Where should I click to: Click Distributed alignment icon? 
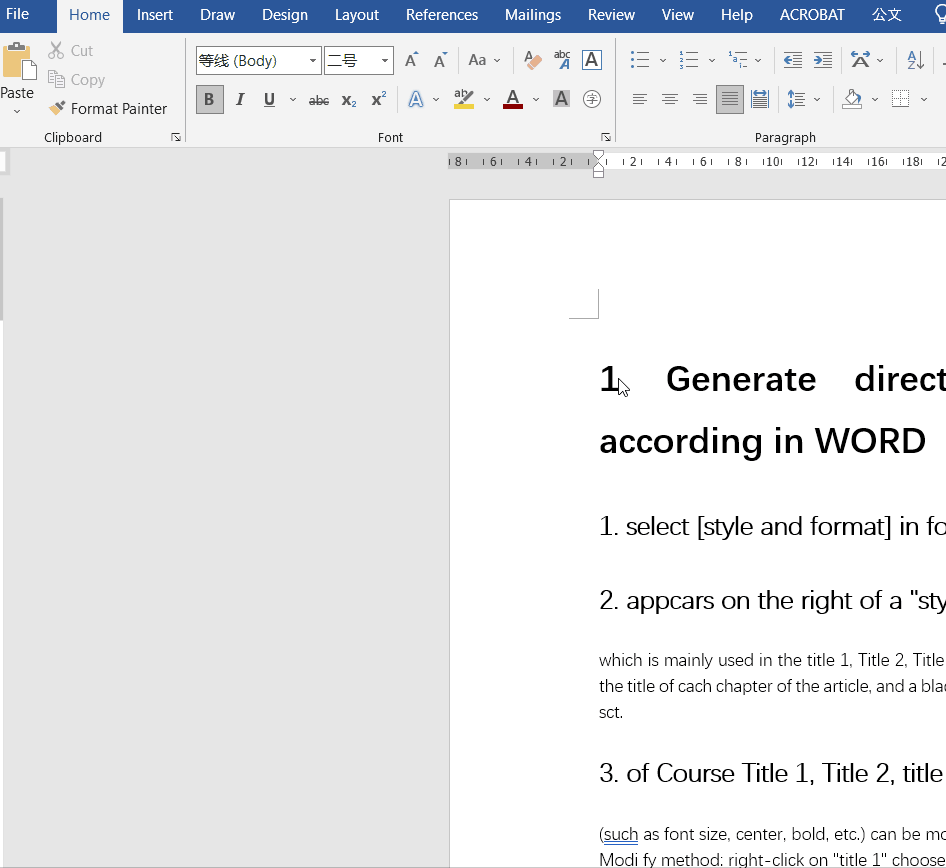click(760, 100)
